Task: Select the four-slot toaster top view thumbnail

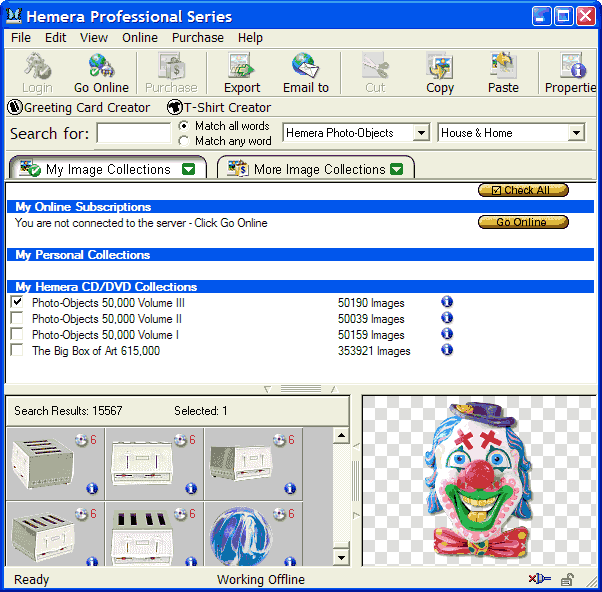Action: (x=155, y=534)
